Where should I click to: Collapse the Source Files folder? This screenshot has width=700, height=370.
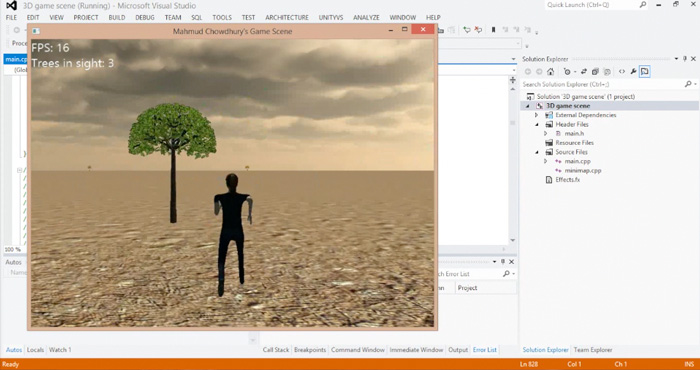click(537, 152)
